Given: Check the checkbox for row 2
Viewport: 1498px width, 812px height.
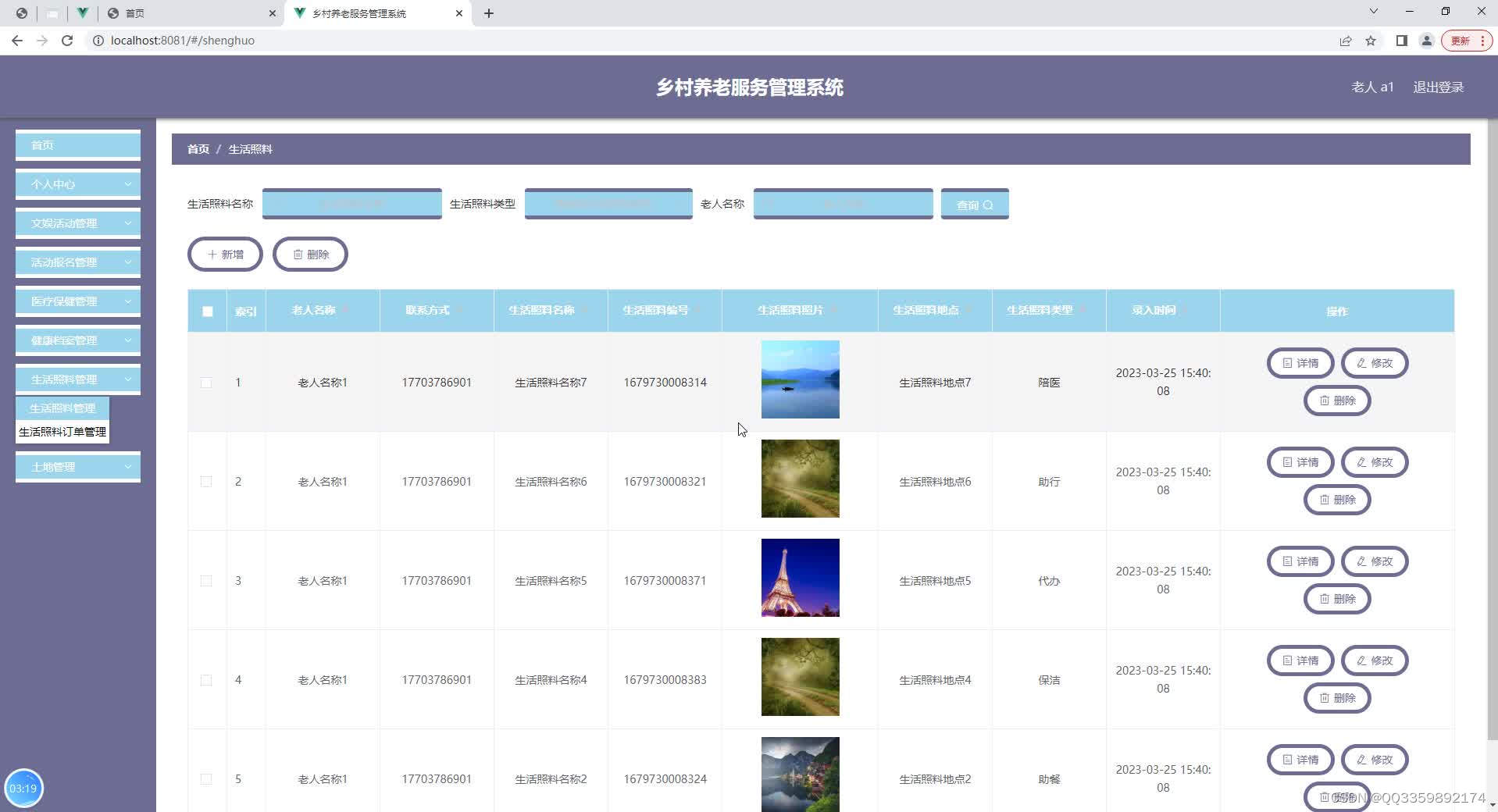Looking at the screenshot, I should pyautogui.click(x=206, y=482).
